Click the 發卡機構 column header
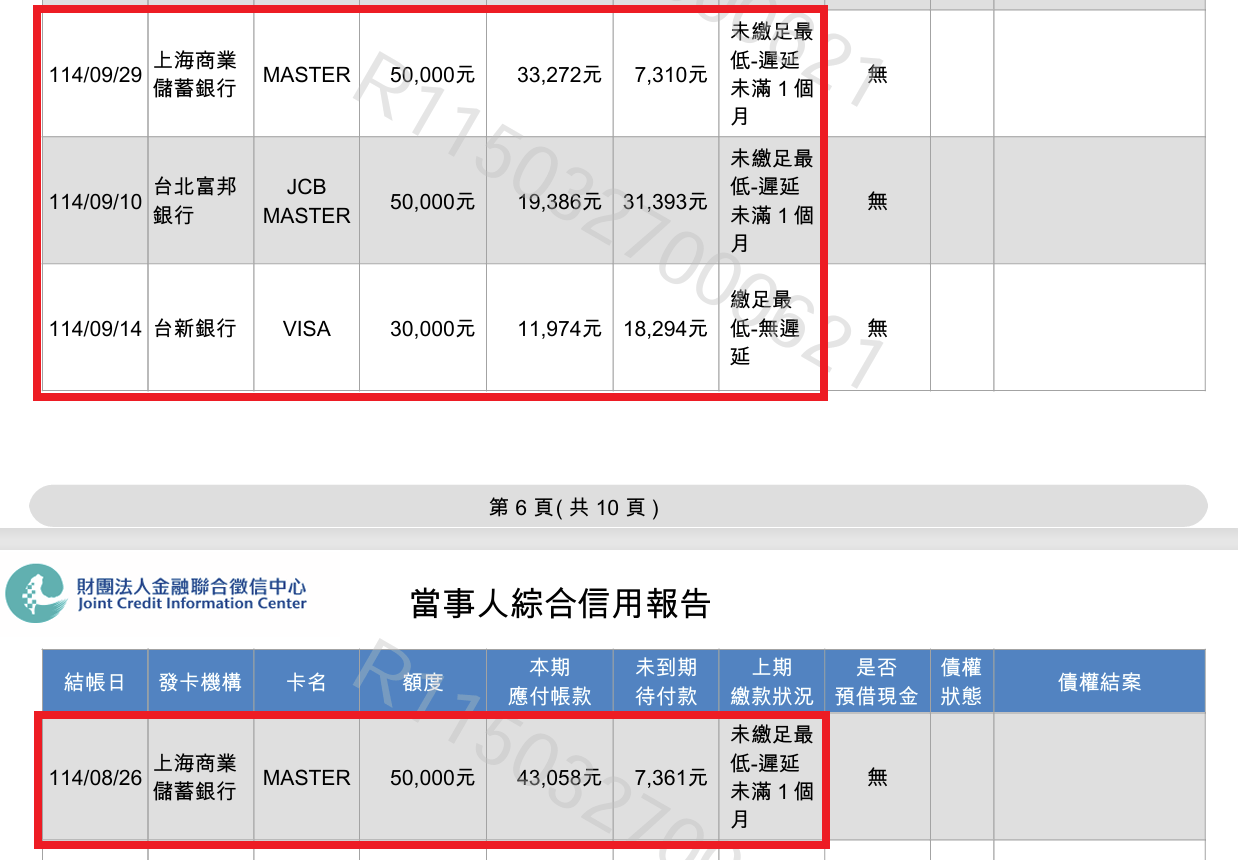Viewport: 1238px width, 860px height. [200, 682]
